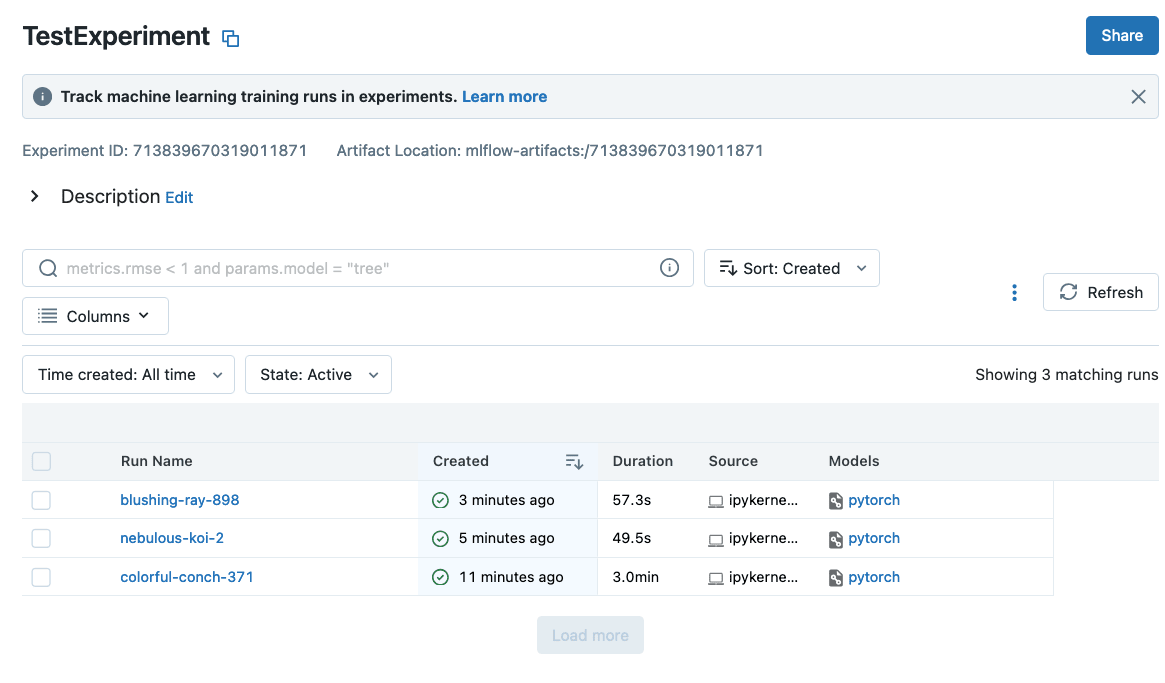1165x683 pixels.
Task: Open the colorful-conch-371 run
Action: click(x=186, y=577)
